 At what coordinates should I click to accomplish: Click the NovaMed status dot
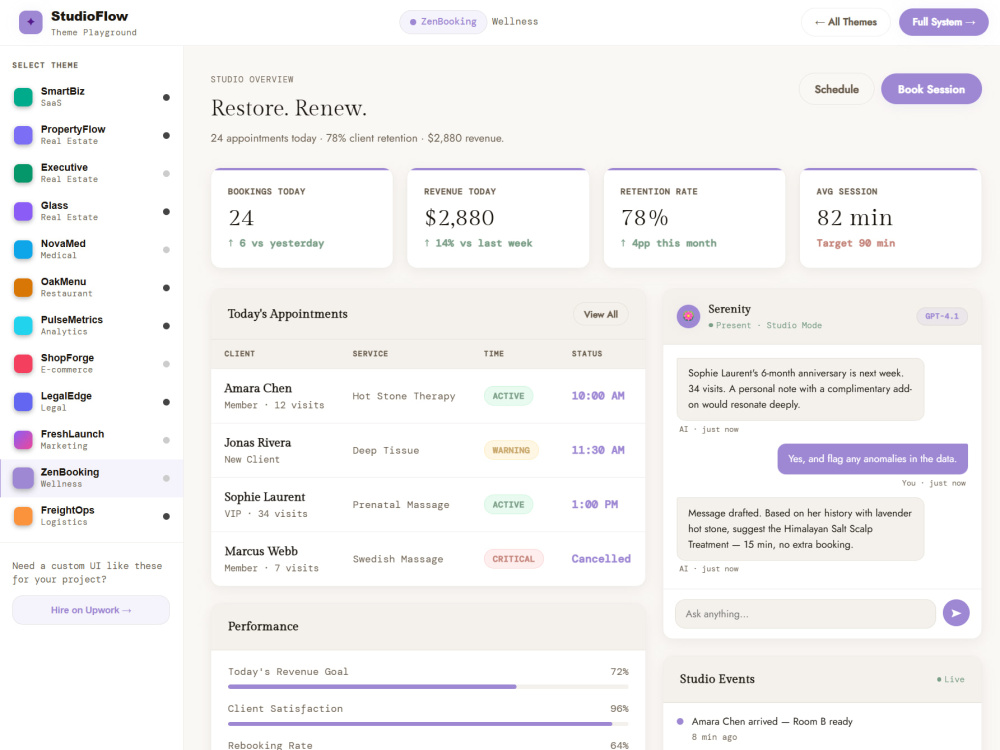pos(166,250)
